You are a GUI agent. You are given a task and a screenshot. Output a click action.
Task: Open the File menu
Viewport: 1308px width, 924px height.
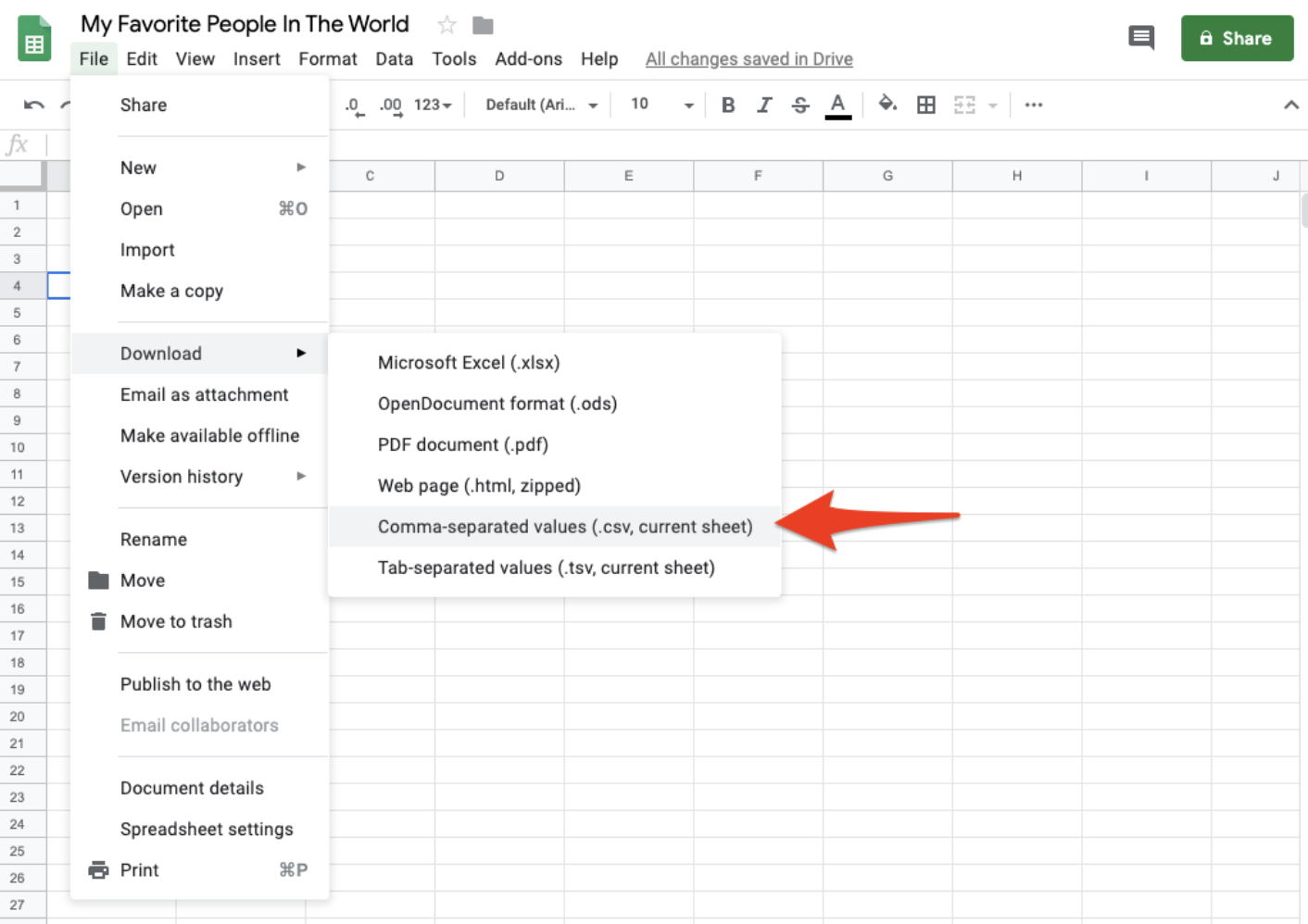[x=94, y=58]
